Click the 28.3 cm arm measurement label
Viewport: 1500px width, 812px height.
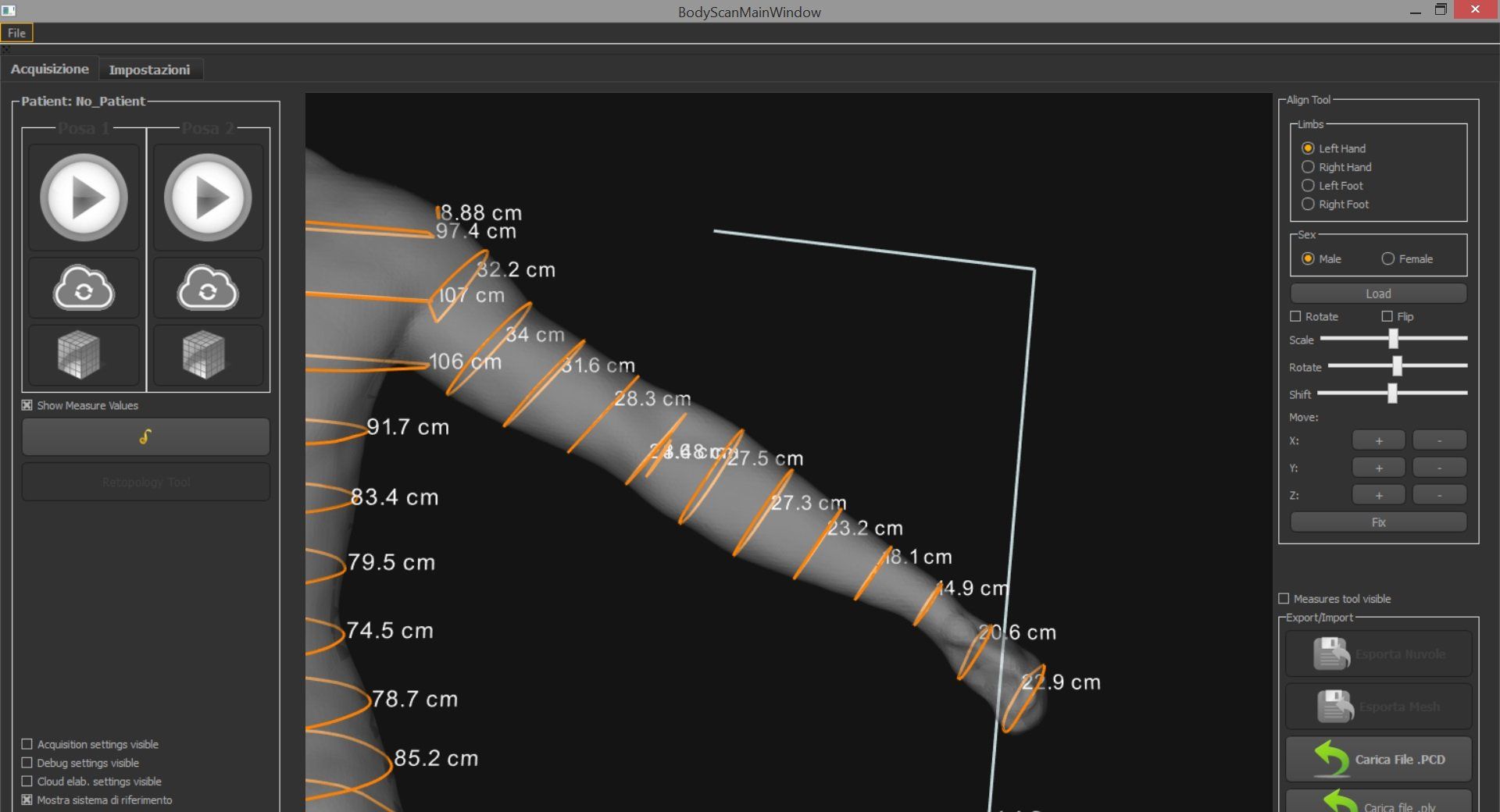652,399
